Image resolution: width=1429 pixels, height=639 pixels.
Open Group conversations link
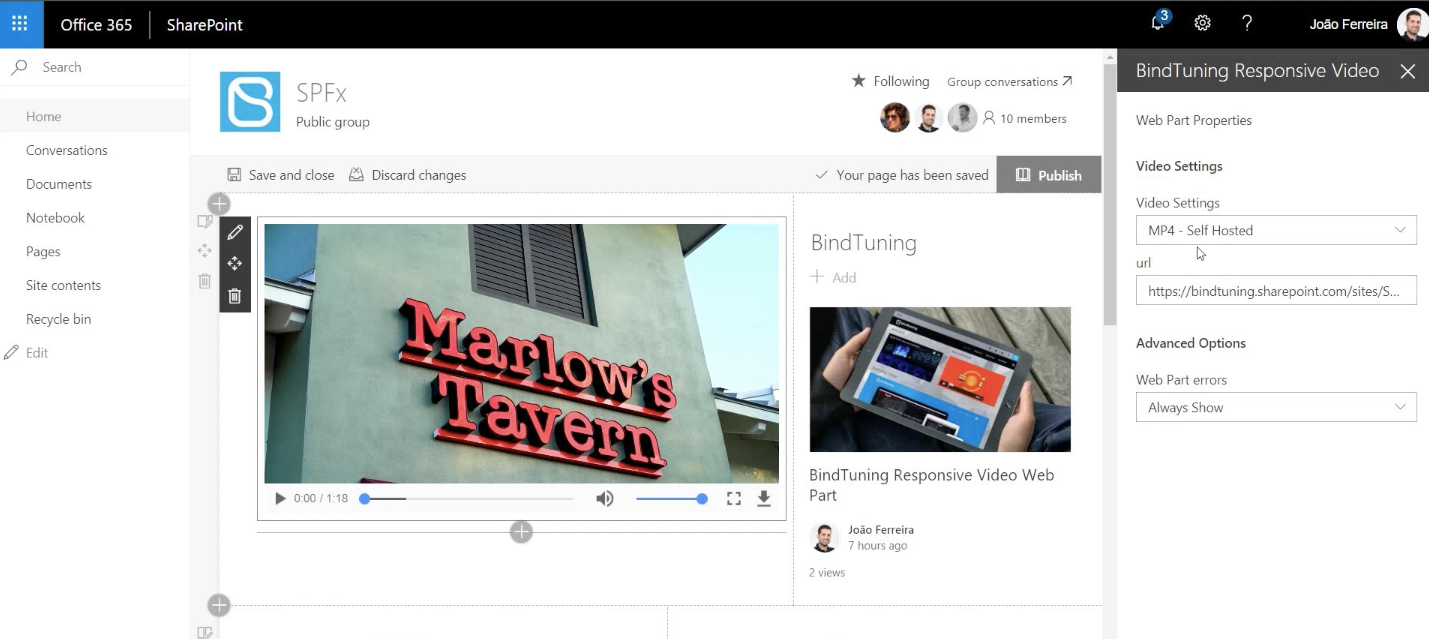(1009, 82)
